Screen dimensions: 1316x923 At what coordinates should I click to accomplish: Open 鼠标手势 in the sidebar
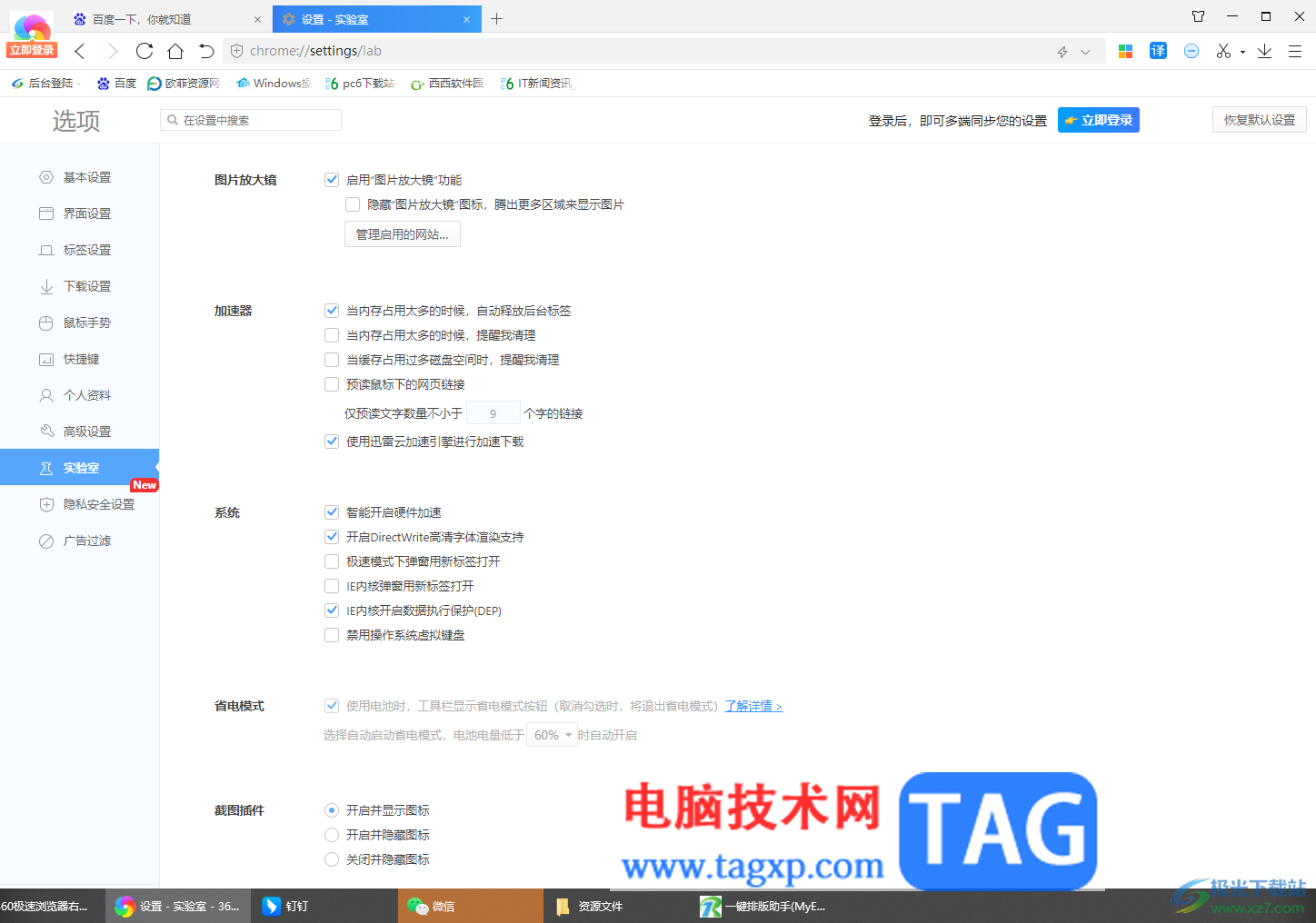(79, 323)
